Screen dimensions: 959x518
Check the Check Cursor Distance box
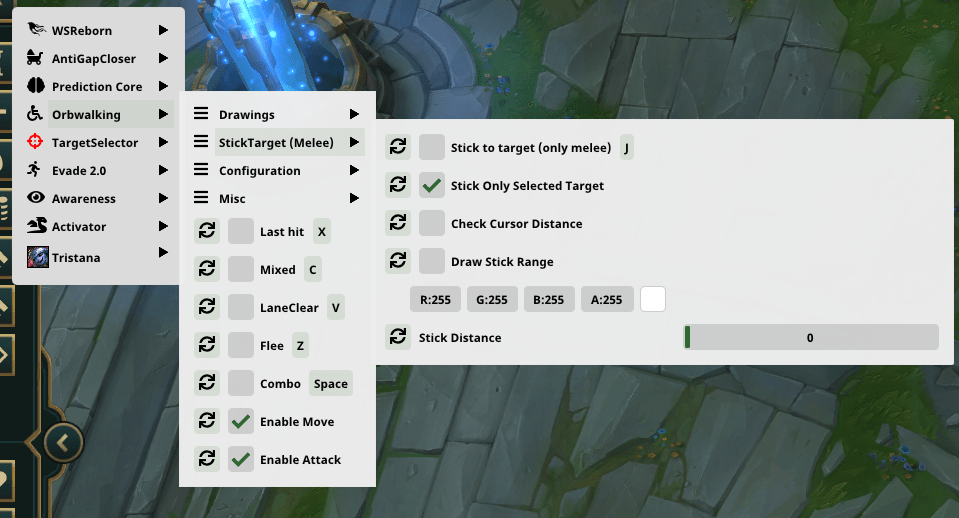tap(432, 223)
